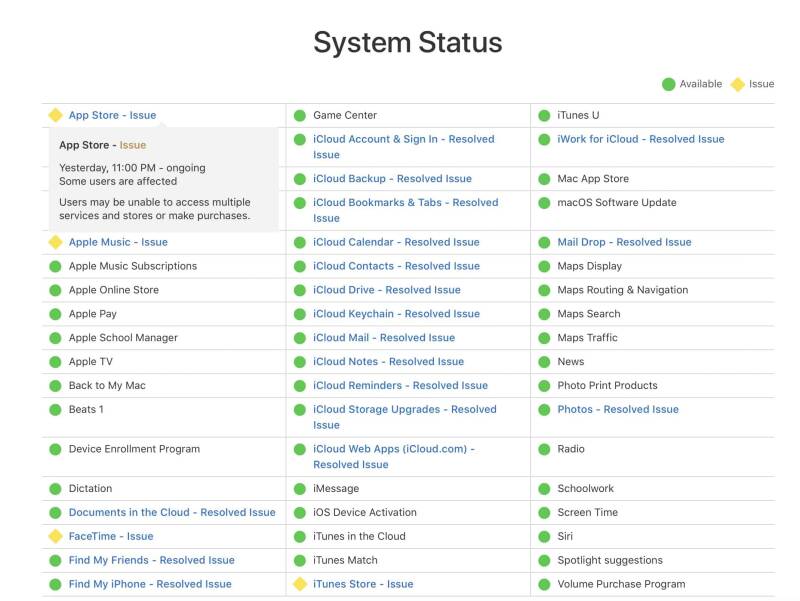
Task: Click the green dot beside Apple TV
Action: (x=55, y=362)
